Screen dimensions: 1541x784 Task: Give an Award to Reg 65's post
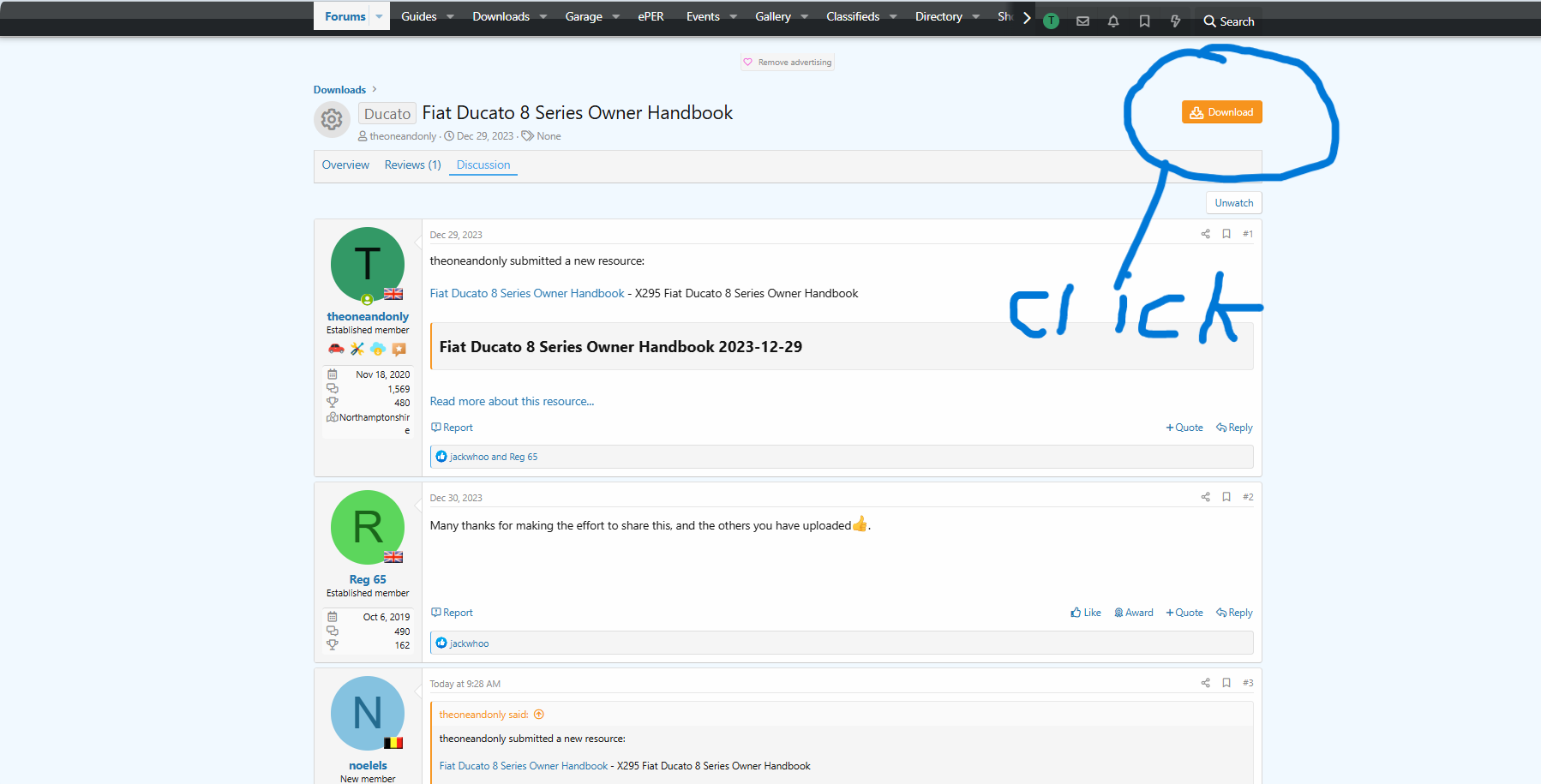[1134, 613]
